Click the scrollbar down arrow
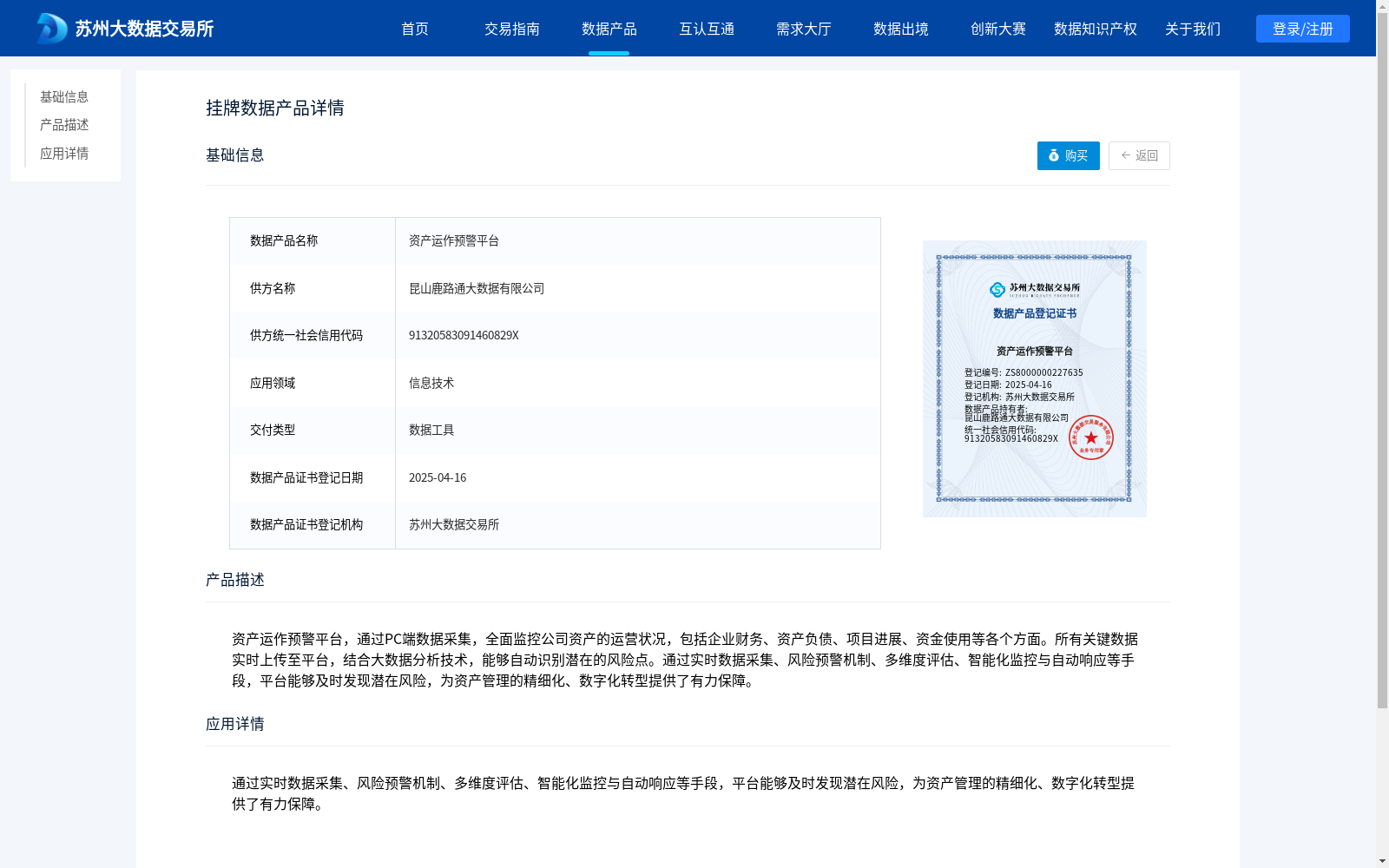Screen dimensions: 1389x868 pyautogui.click(x=1382, y=861)
